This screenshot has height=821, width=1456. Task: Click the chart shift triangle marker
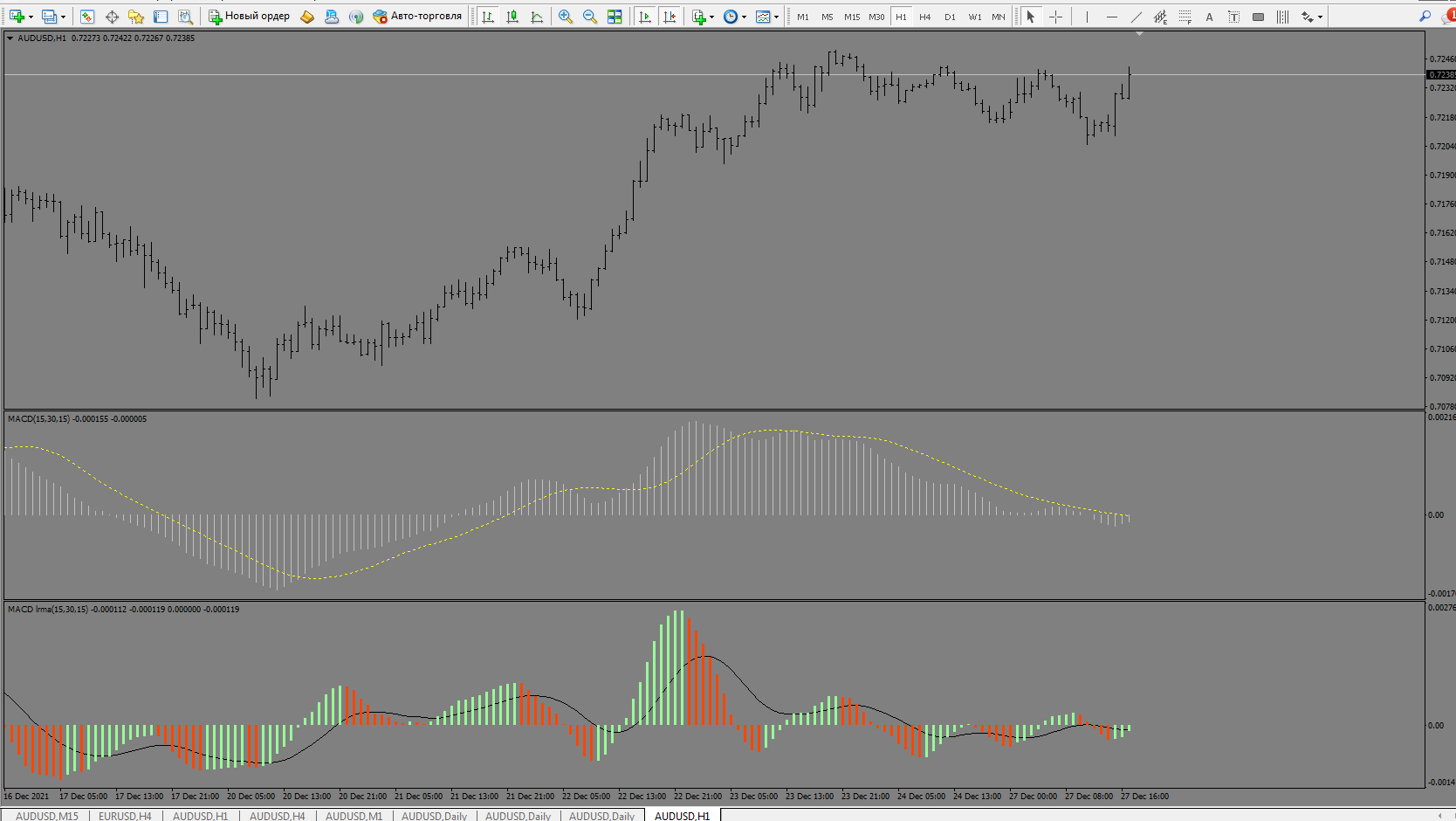[1139, 34]
